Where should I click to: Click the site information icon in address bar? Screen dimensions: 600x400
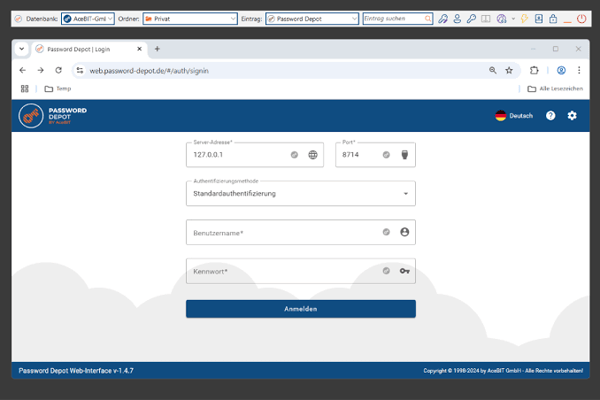[80, 70]
